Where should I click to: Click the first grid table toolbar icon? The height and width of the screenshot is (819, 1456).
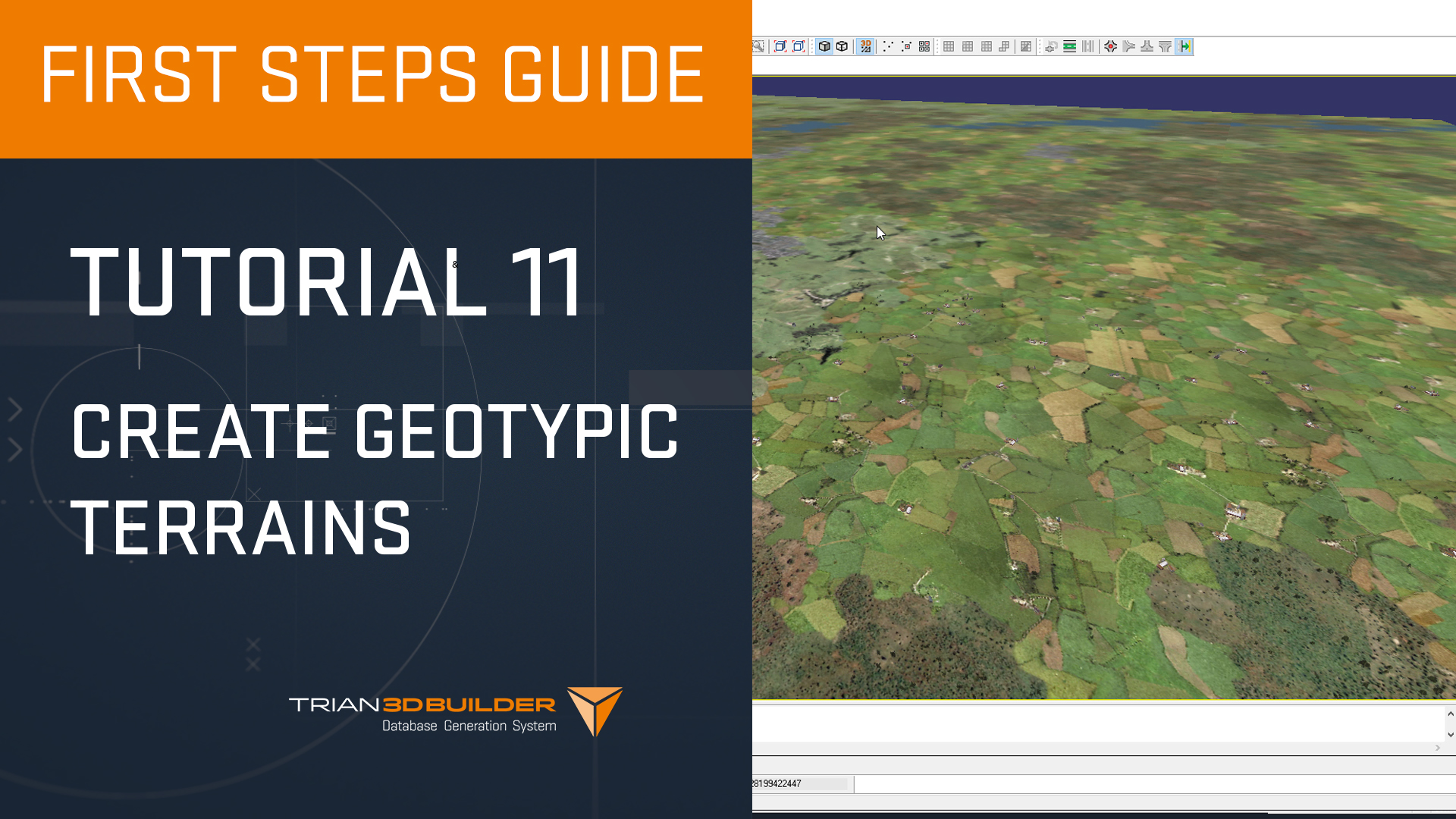(x=949, y=46)
